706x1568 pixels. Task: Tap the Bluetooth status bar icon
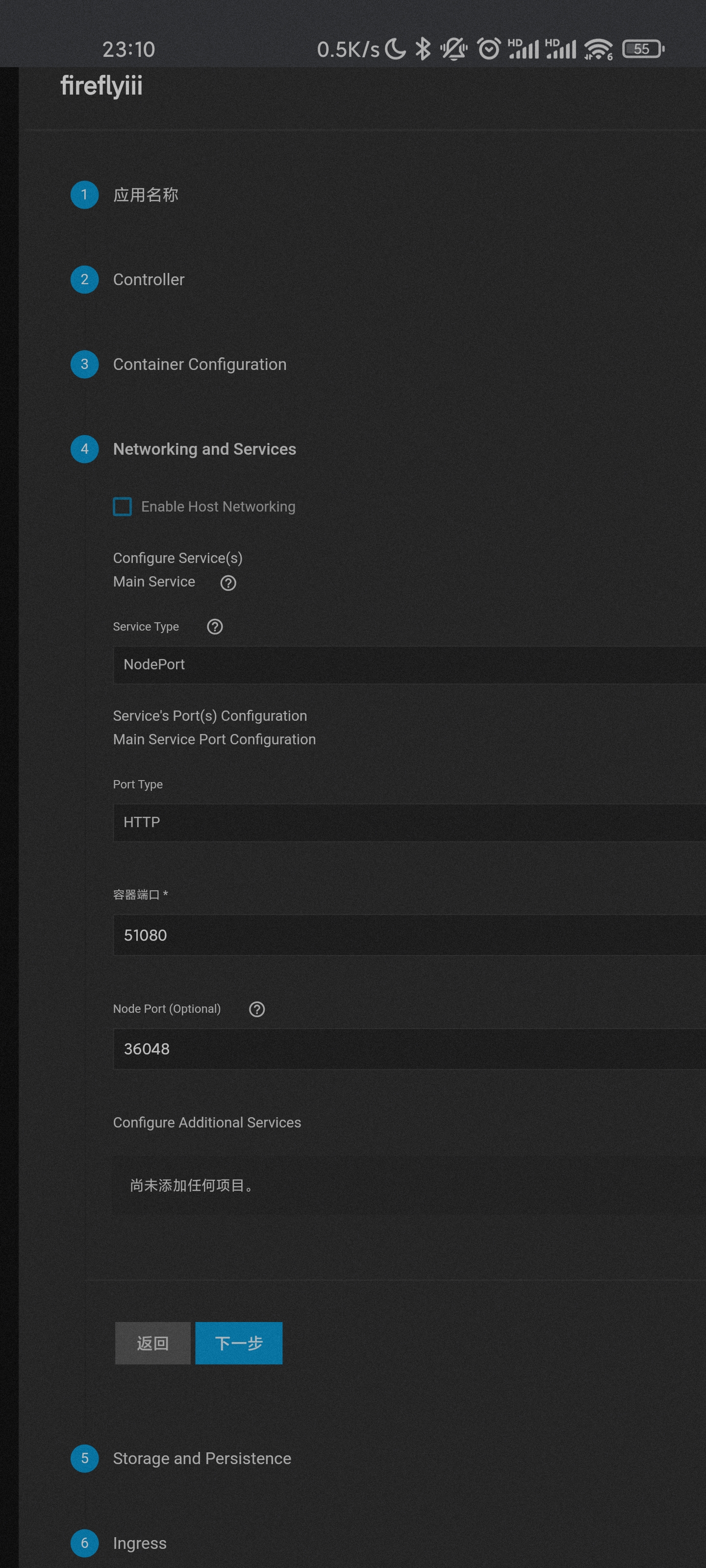pyautogui.click(x=423, y=49)
